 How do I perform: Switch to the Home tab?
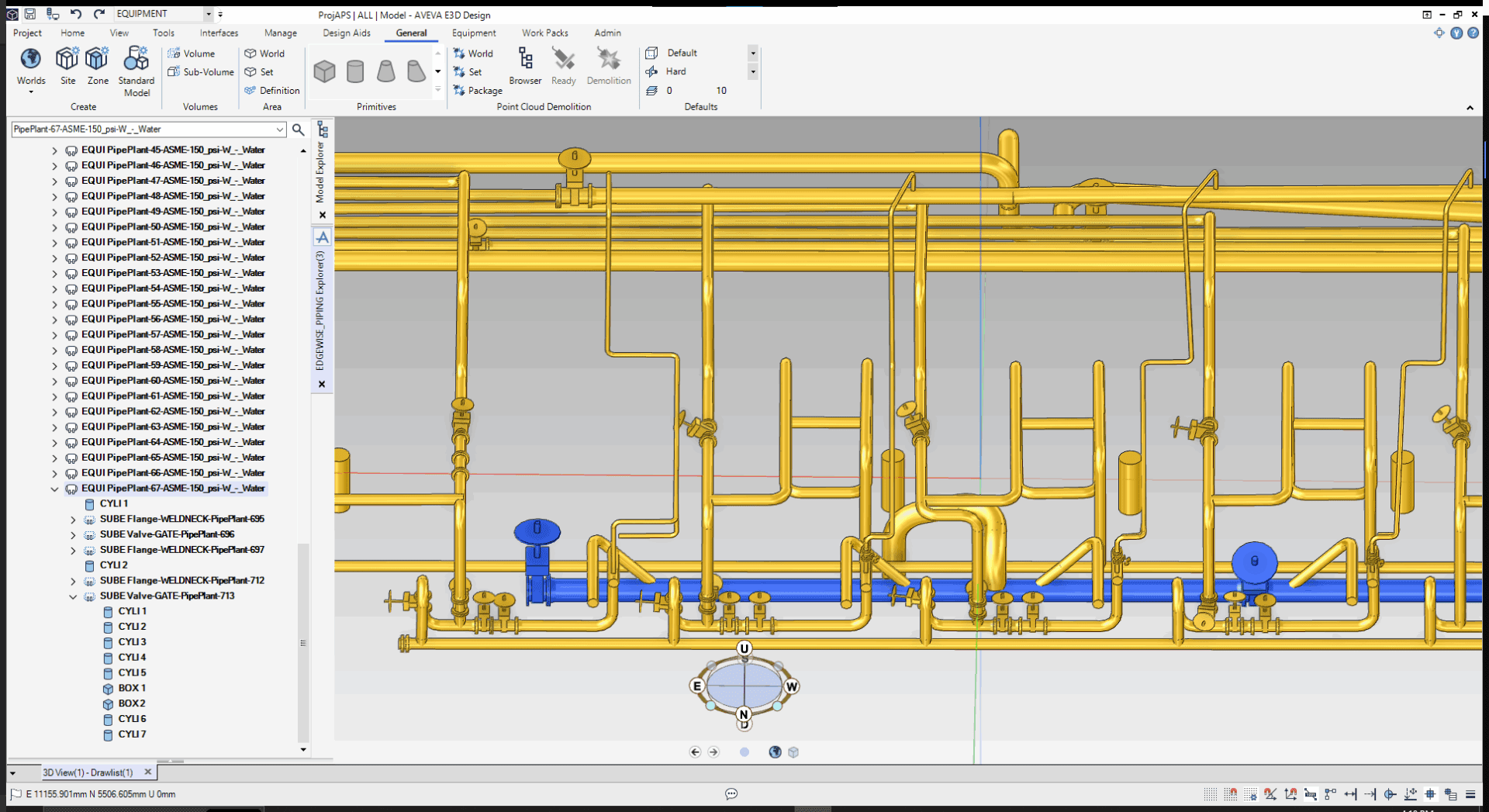tap(72, 33)
